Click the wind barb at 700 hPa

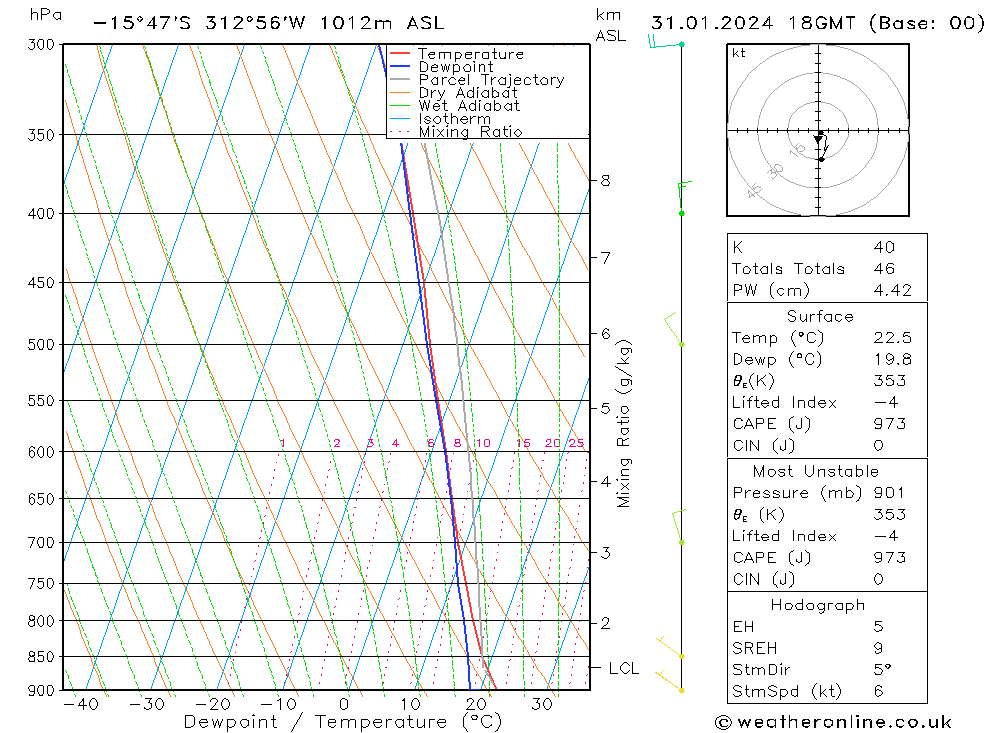click(679, 526)
